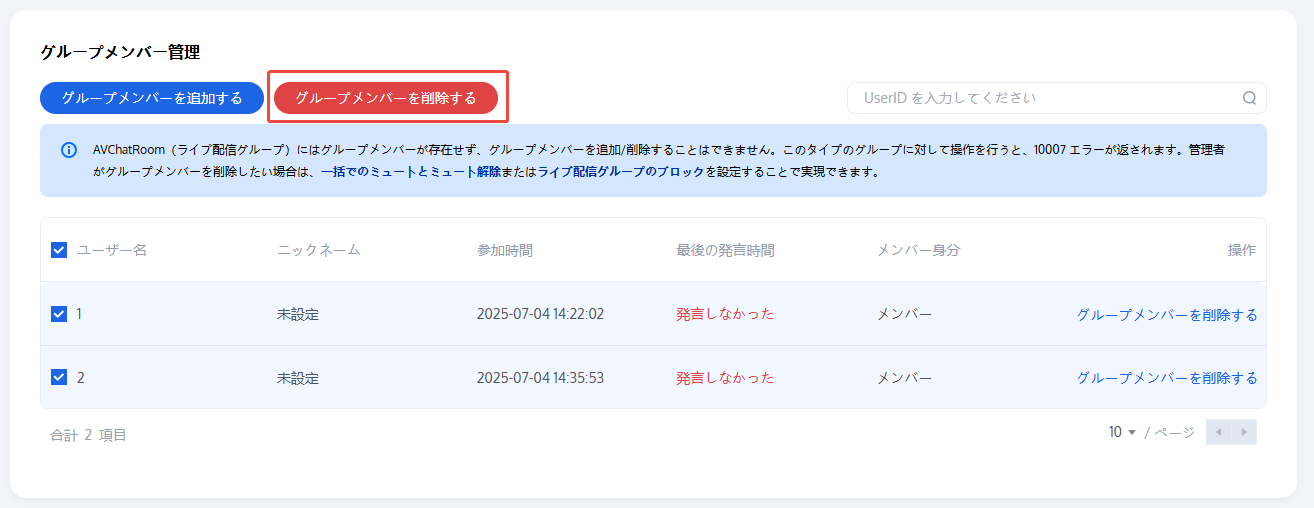This screenshot has width=1314, height=508.
Task: Click the search magnifier icon
Action: tap(1249, 98)
